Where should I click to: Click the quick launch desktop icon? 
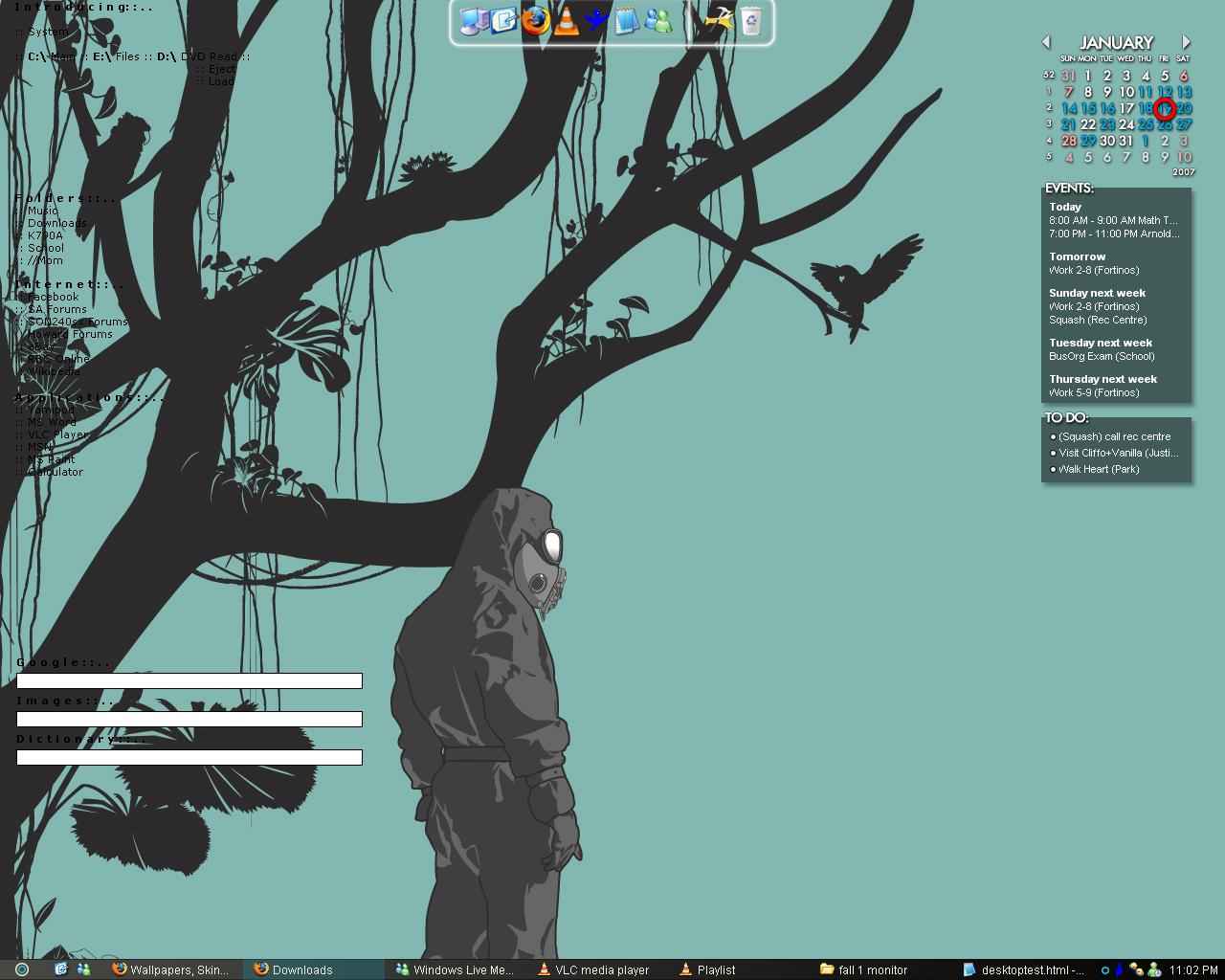coord(61,969)
